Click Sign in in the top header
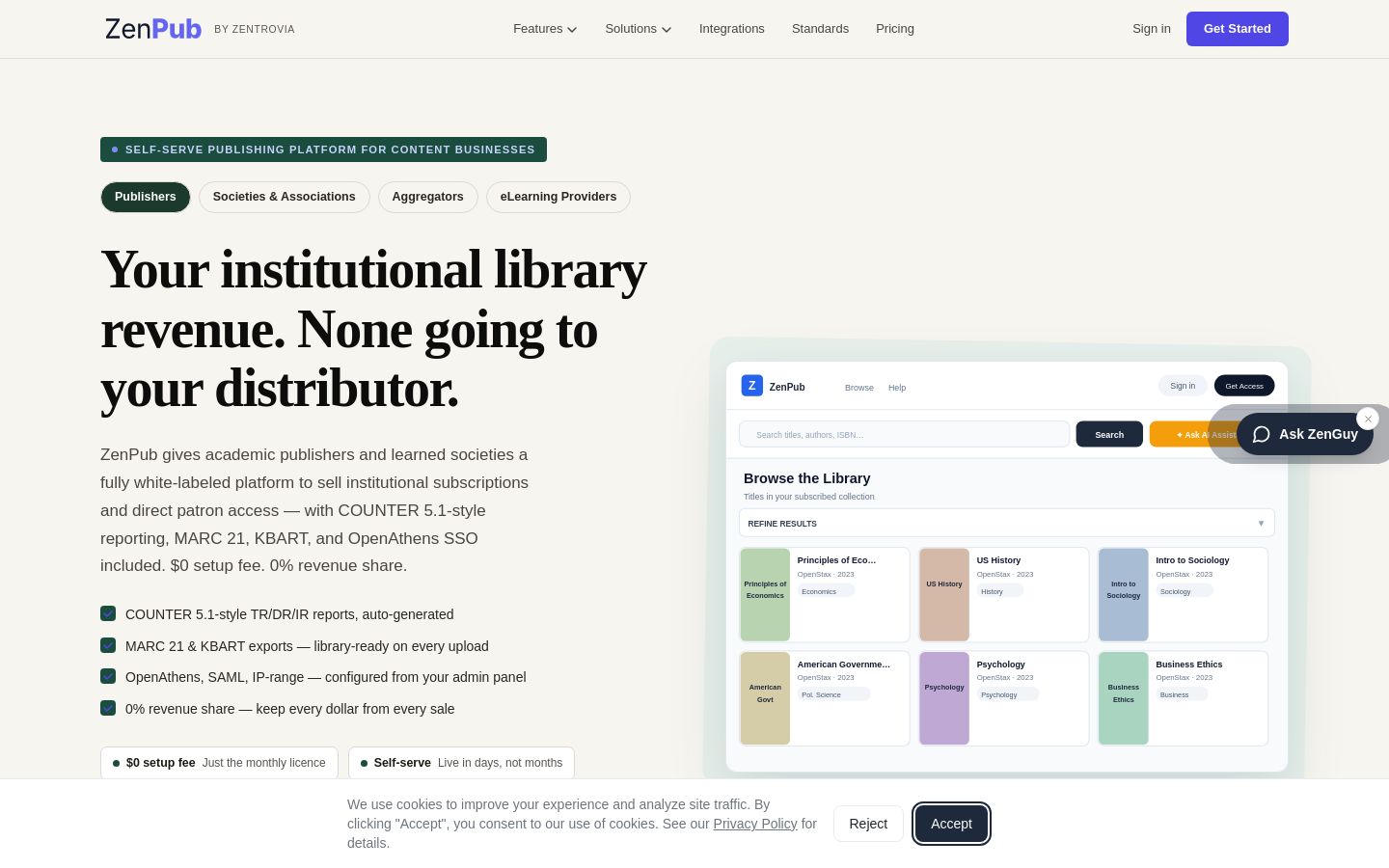Viewport: 1389px width, 868px height. pos(1152,29)
